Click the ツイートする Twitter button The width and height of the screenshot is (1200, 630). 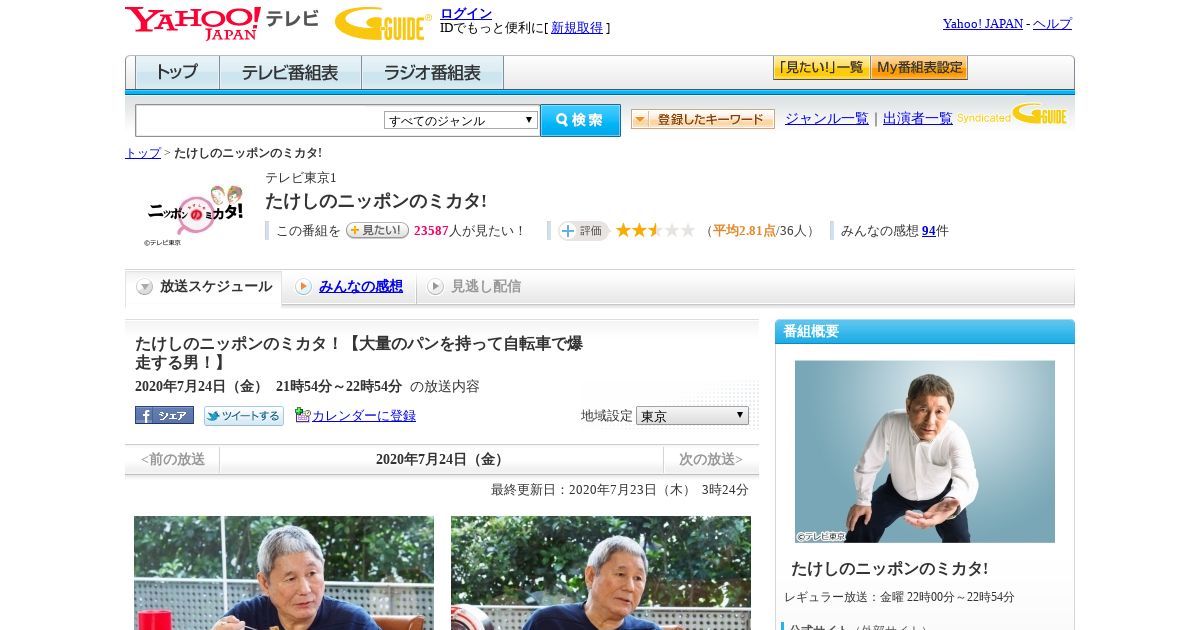click(x=244, y=416)
